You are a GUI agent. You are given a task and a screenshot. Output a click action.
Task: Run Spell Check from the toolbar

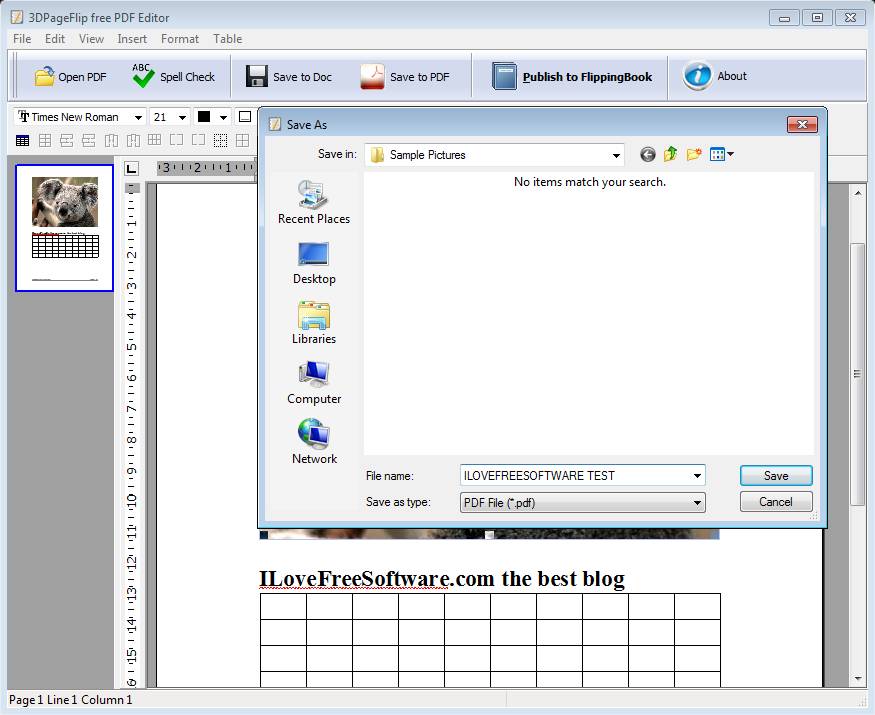[174, 76]
